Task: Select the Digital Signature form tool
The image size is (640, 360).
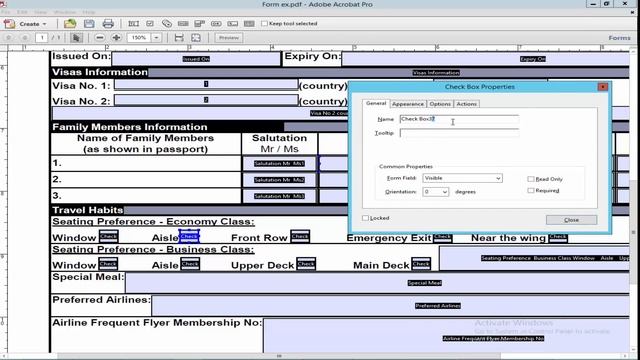Action: click(233, 24)
